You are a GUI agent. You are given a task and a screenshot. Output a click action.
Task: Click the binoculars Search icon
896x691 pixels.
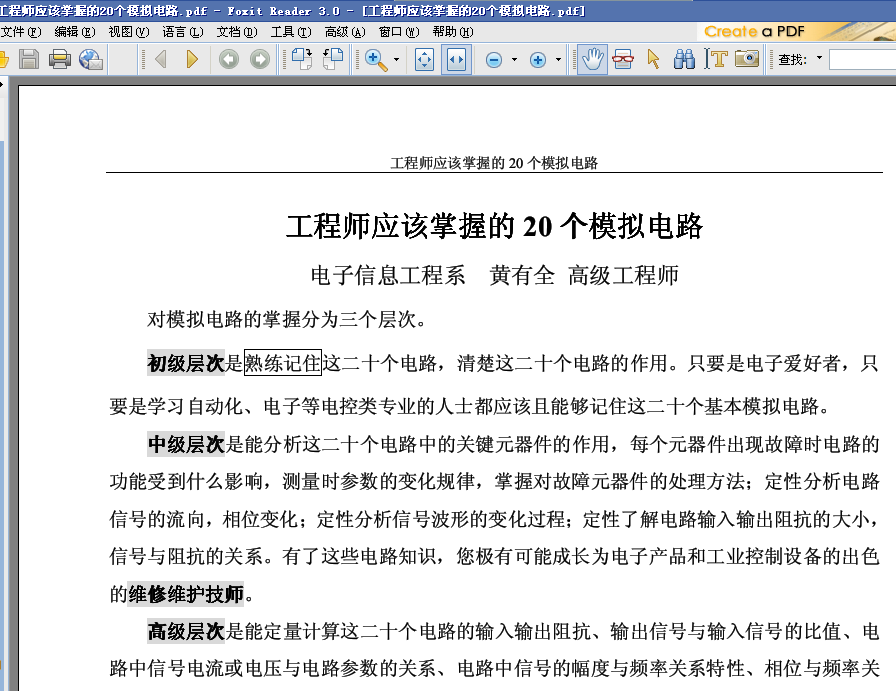click(684, 59)
